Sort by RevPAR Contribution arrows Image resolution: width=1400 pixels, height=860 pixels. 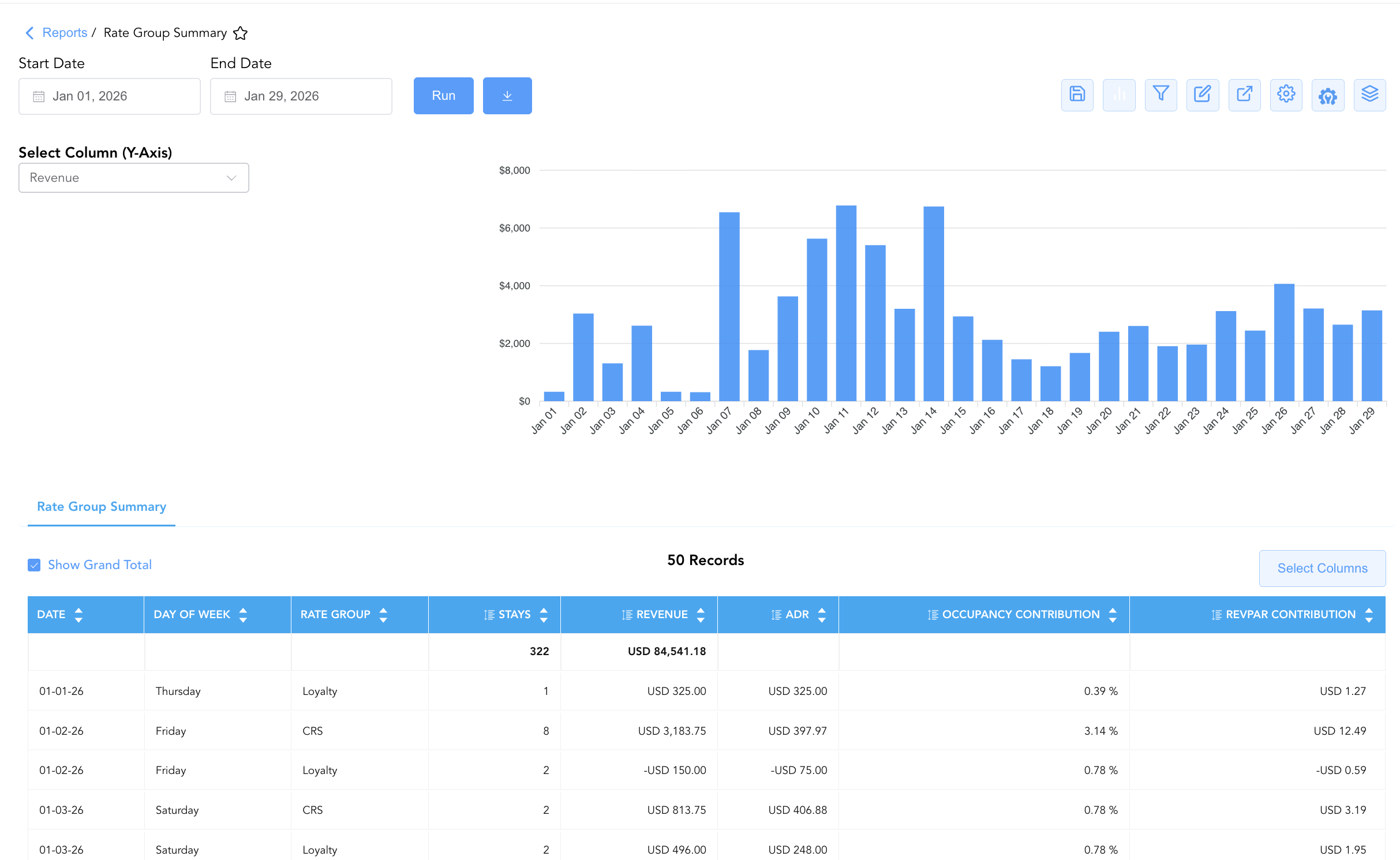pos(1369,615)
